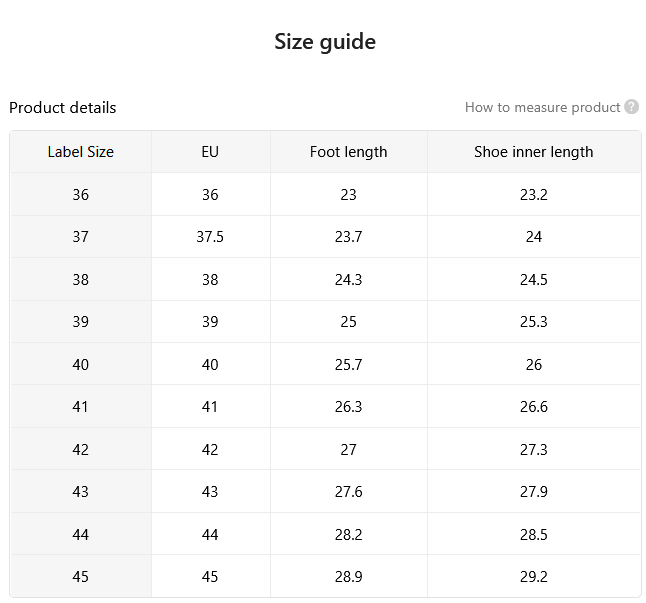Click the Foot length column header

click(x=349, y=152)
